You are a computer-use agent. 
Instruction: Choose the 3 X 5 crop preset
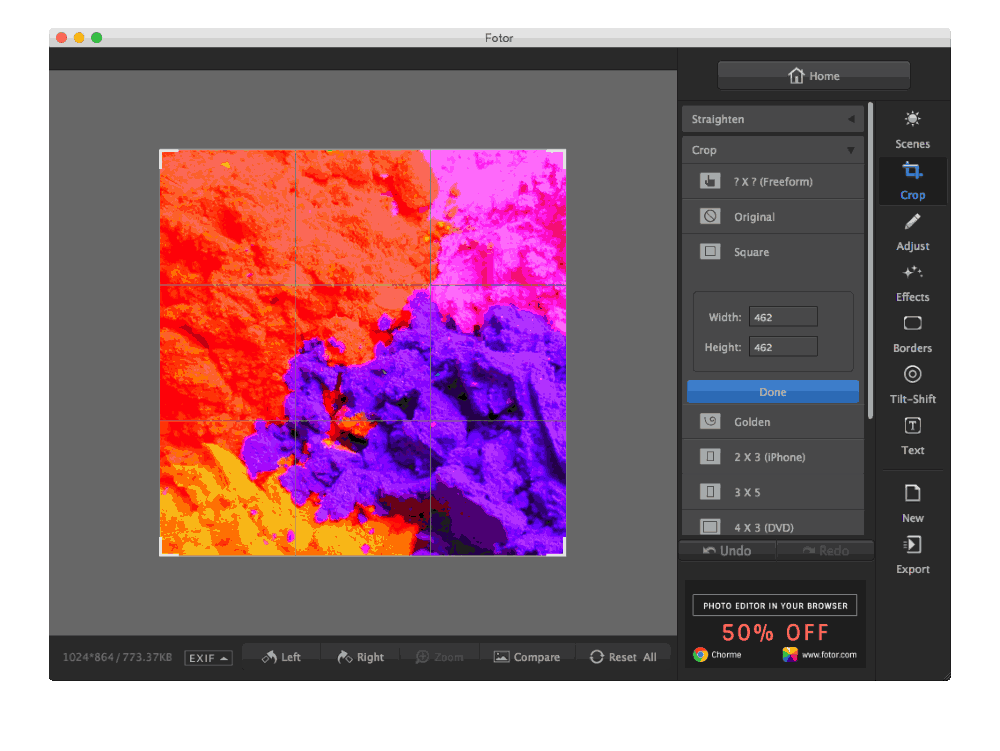click(x=772, y=492)
